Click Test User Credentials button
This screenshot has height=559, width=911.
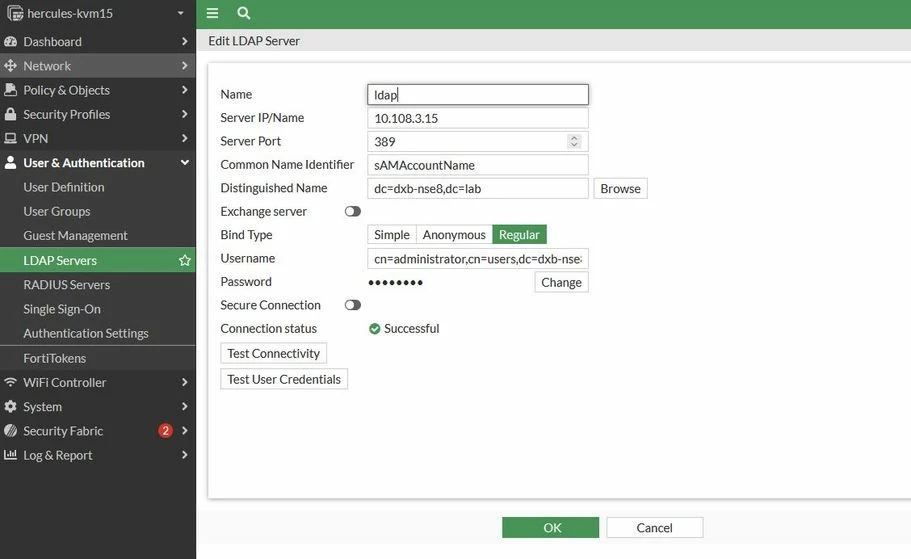click(x=284, y=379)
